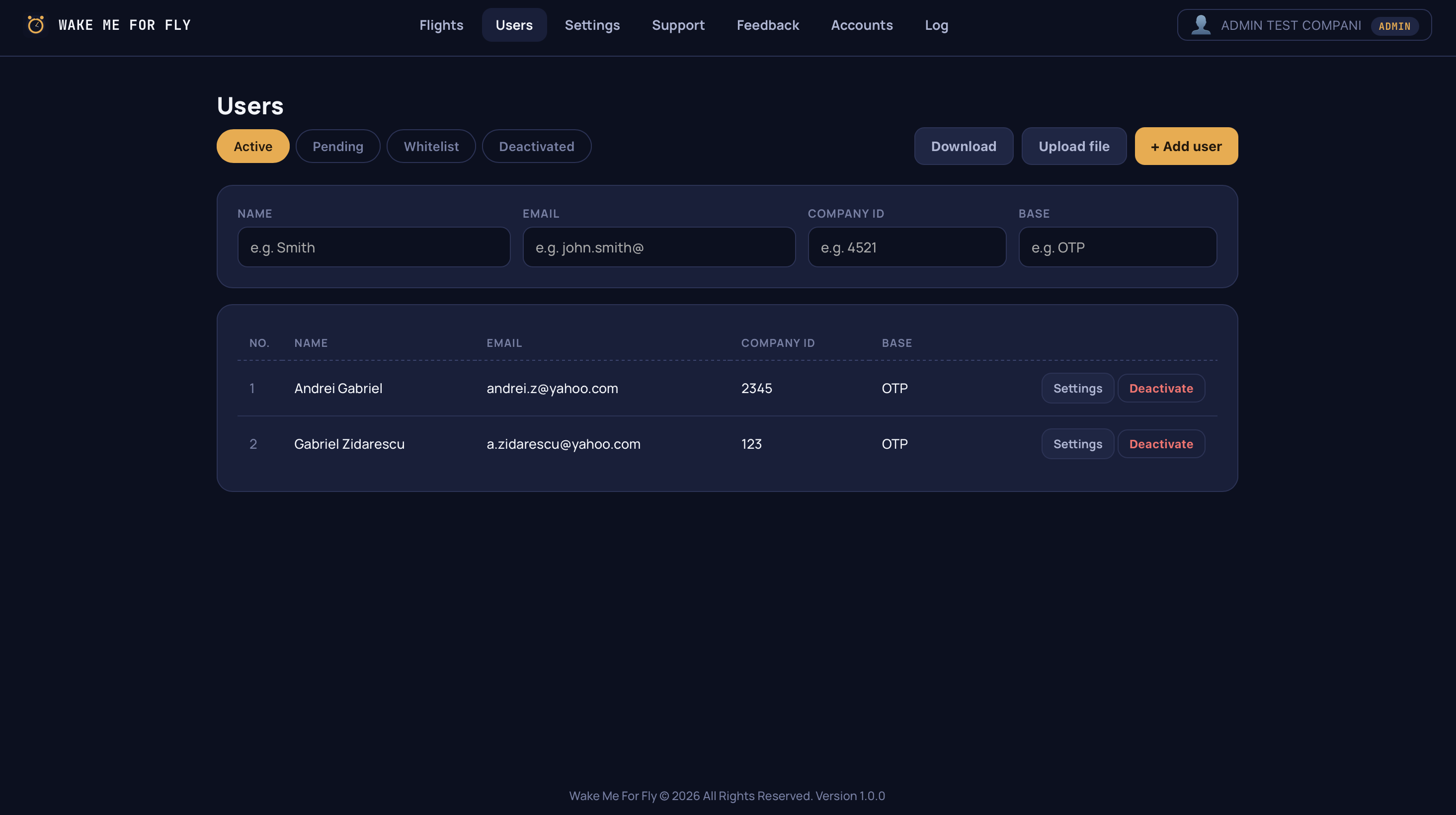Click the admin user avatar icon
Viewport: 1456px width, 815px height.
1201,25
